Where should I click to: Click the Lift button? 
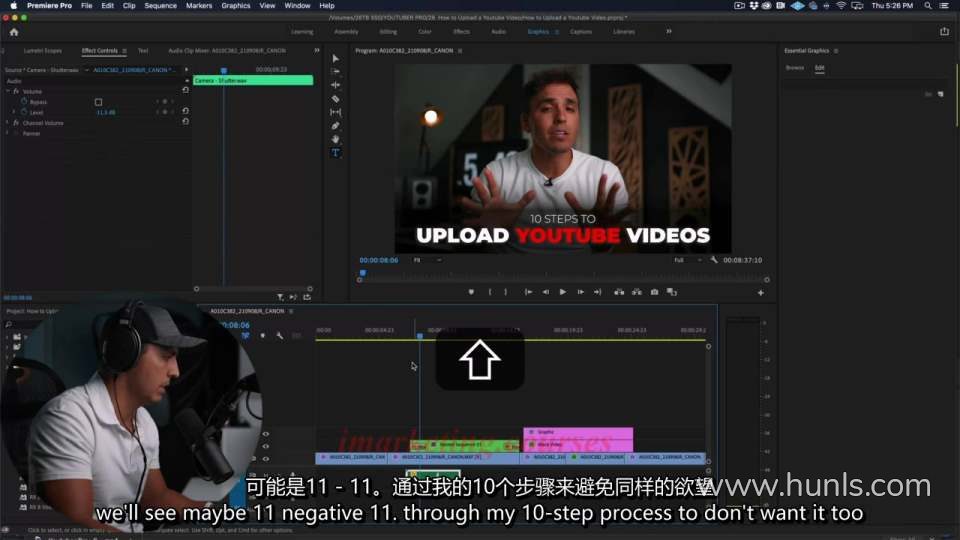620,292
